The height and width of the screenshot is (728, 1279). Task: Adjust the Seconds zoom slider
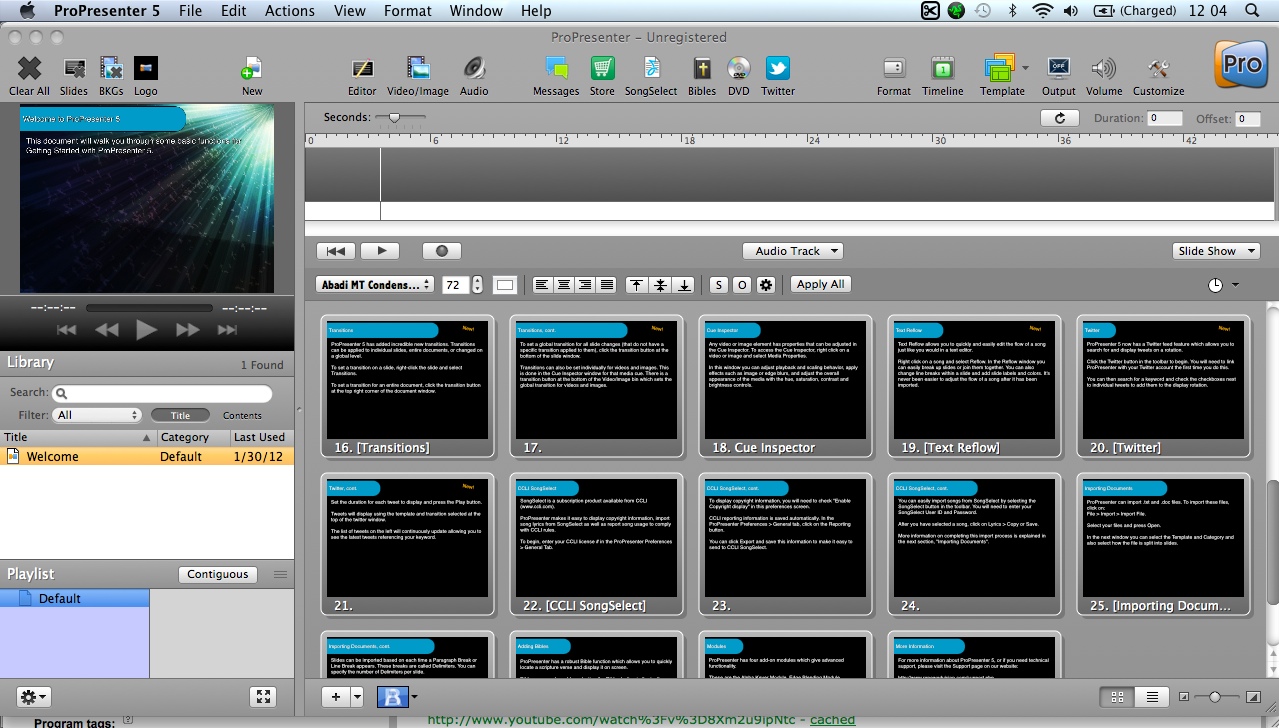[394, 117]
